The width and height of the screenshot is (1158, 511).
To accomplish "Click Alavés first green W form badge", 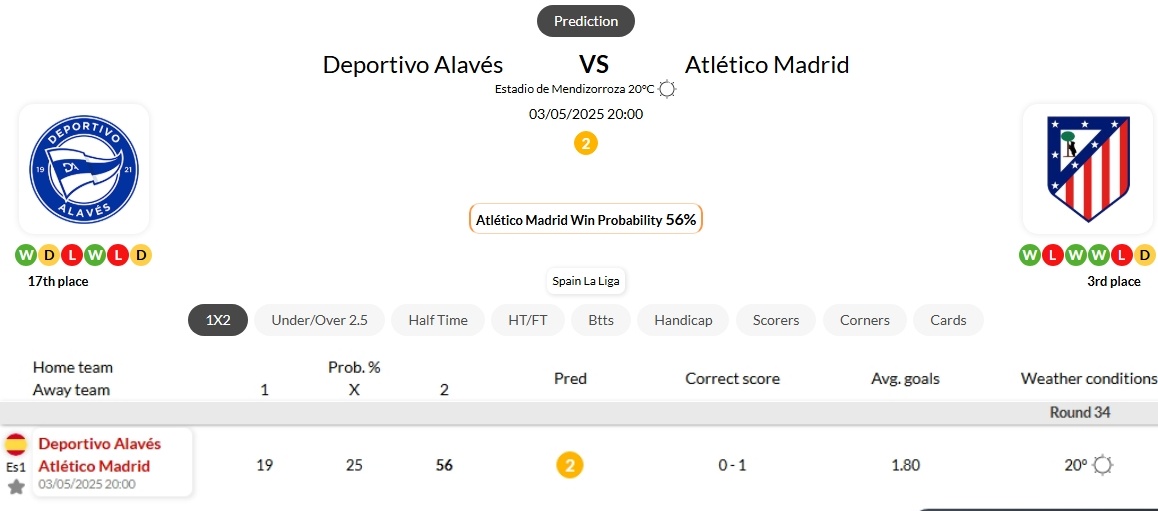I will [25, 256].
